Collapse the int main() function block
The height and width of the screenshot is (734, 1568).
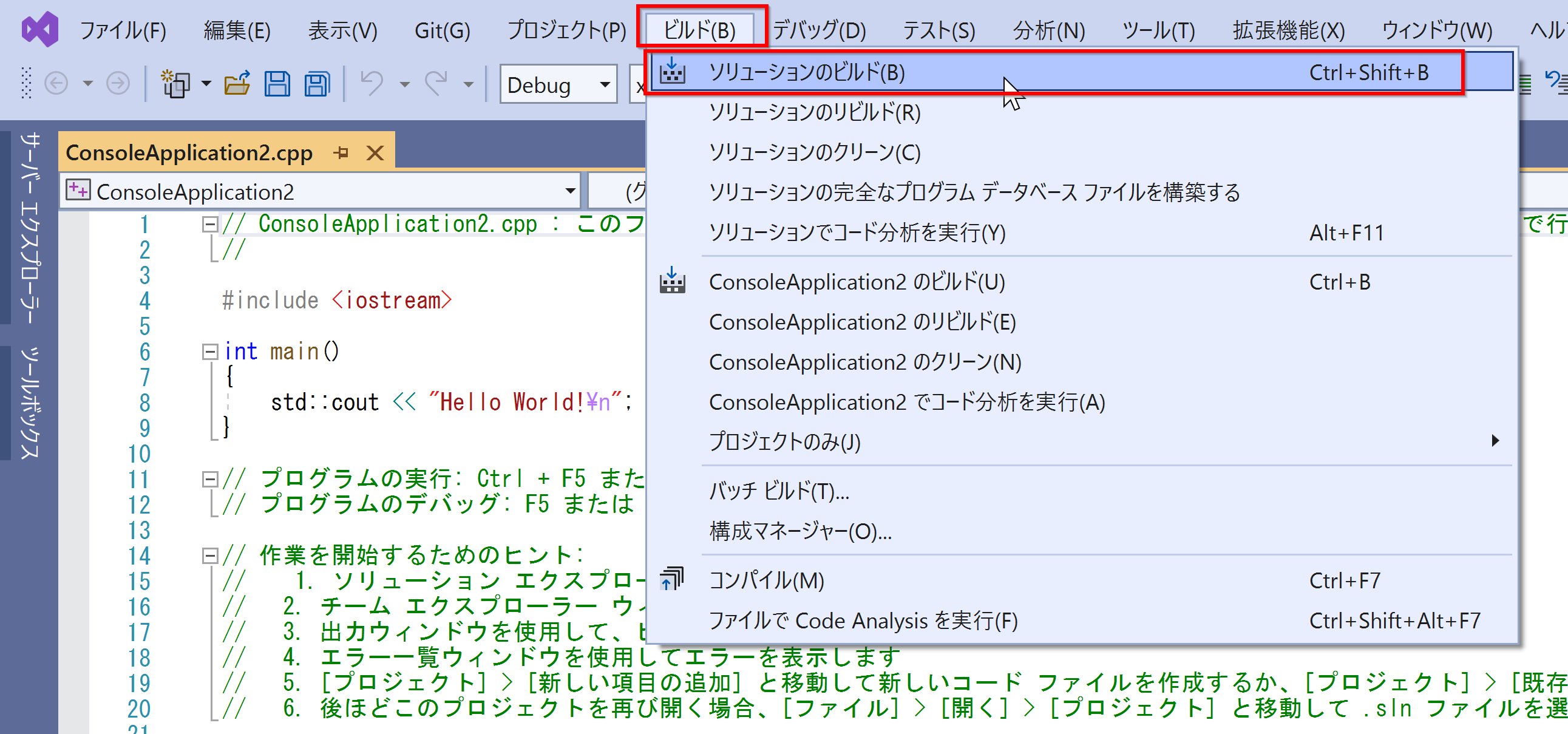click(x=209, y=351)
